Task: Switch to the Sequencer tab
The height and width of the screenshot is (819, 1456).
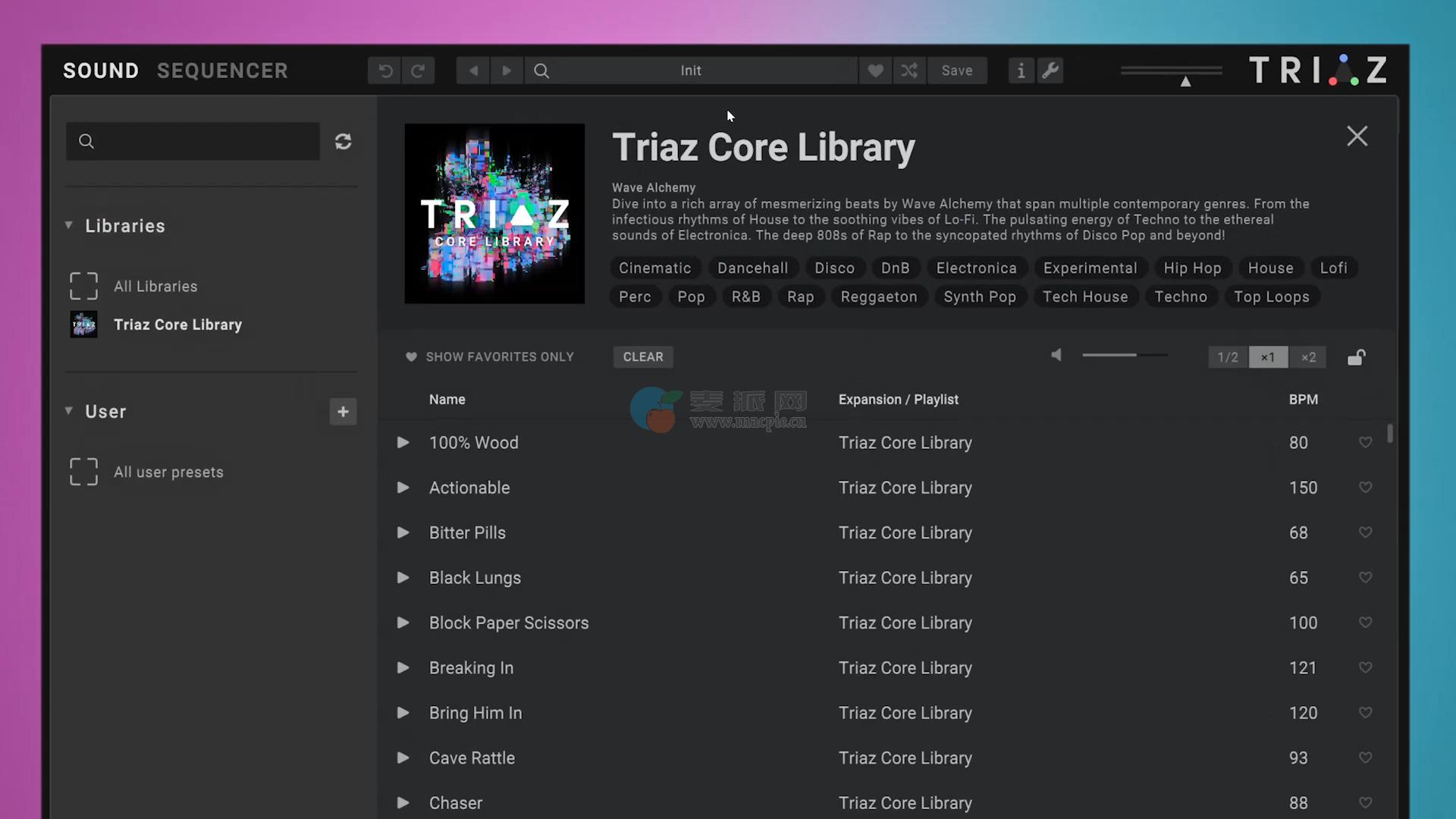Action: coord(222,71)
